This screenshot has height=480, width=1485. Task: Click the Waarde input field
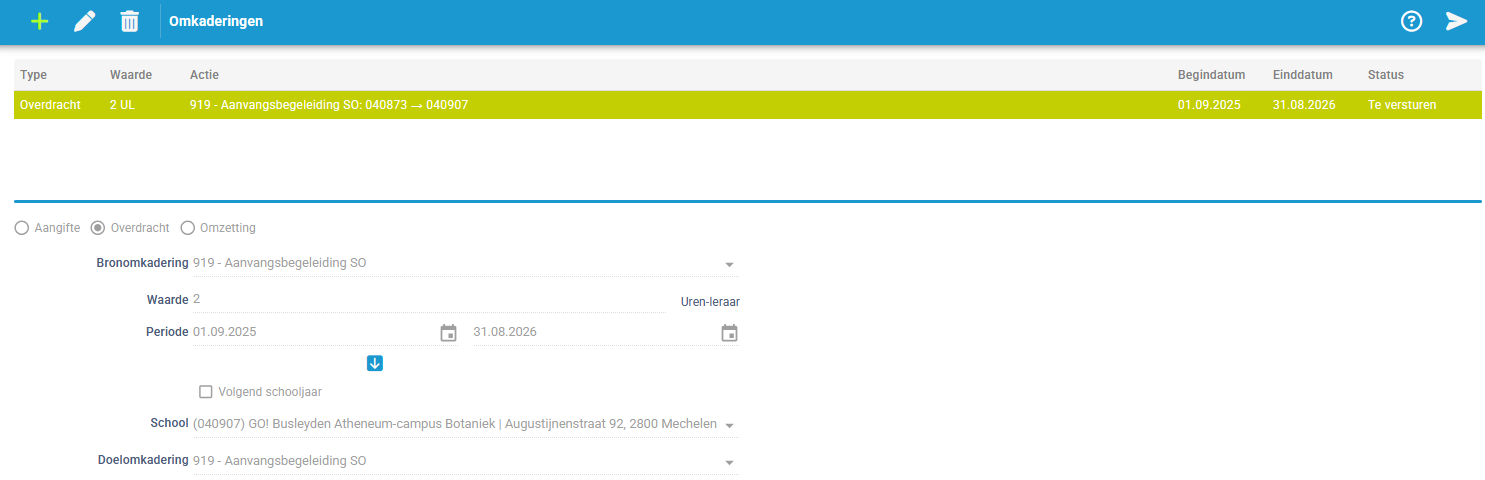coord(428,299)
